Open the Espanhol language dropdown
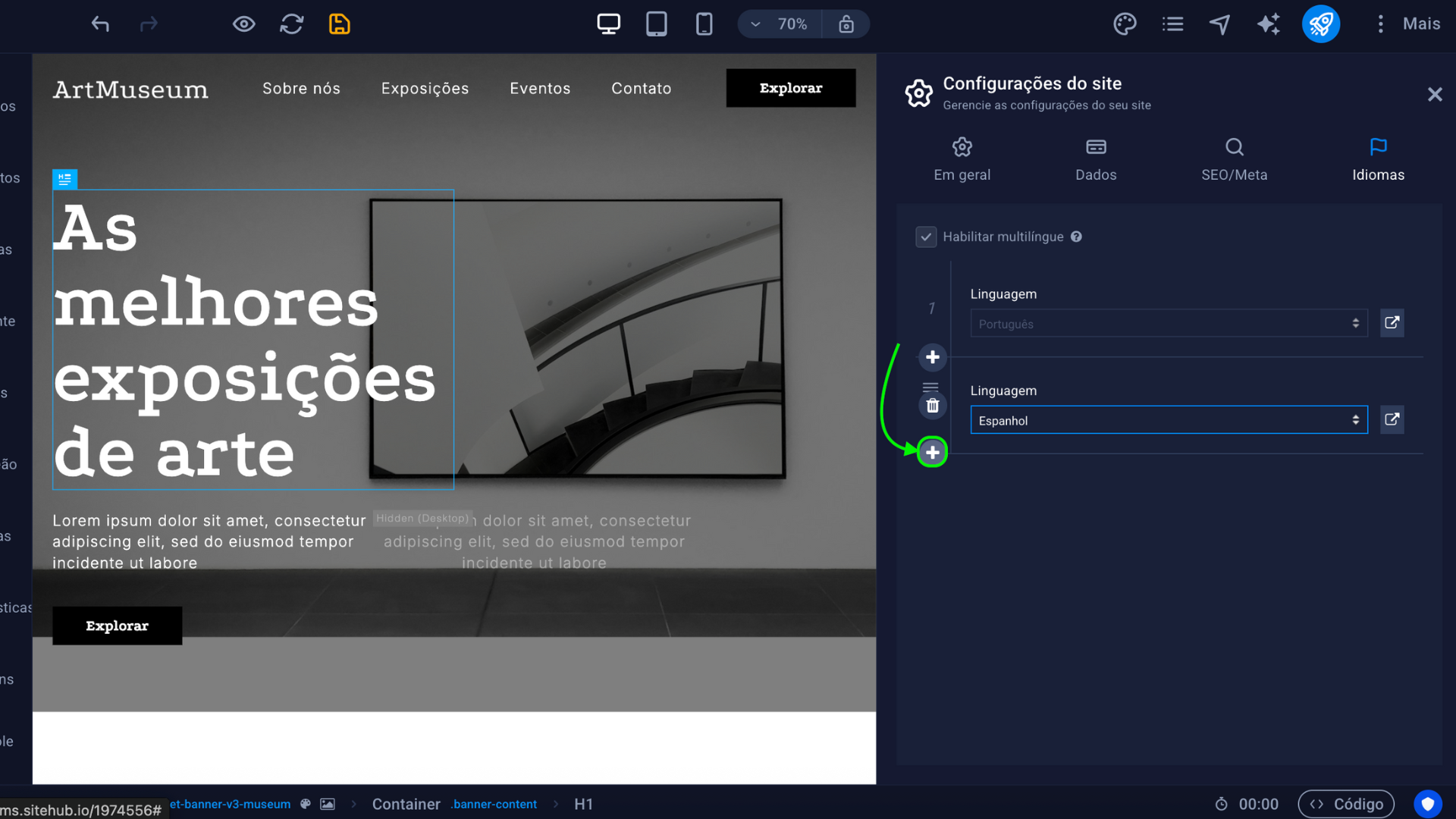 pyautogui.click(x=1169, y=420)
